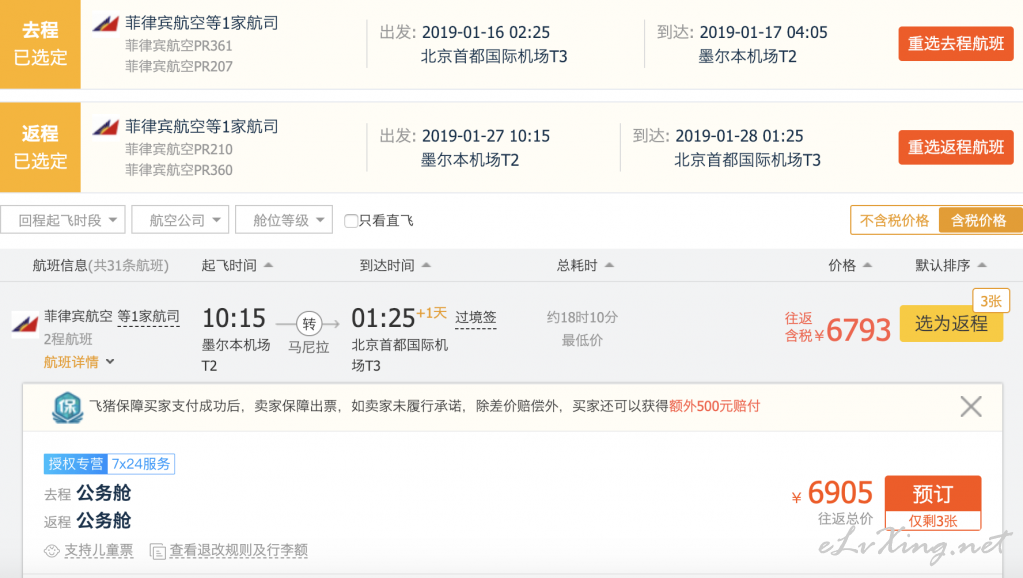Image resolution: width=1023 pixels, height=578 pixels.
Task: Sort flights by arrival time arrow
Action: pos(426,265)
